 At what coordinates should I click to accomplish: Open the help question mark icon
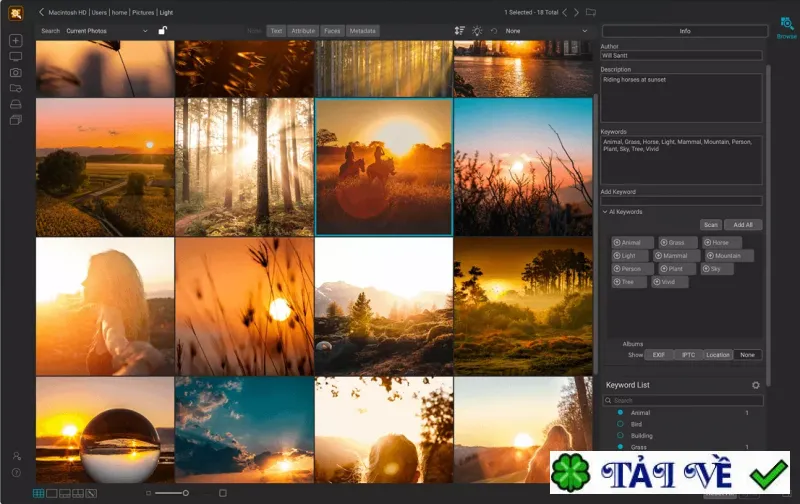pyautogui.click(x=16, y=472)
